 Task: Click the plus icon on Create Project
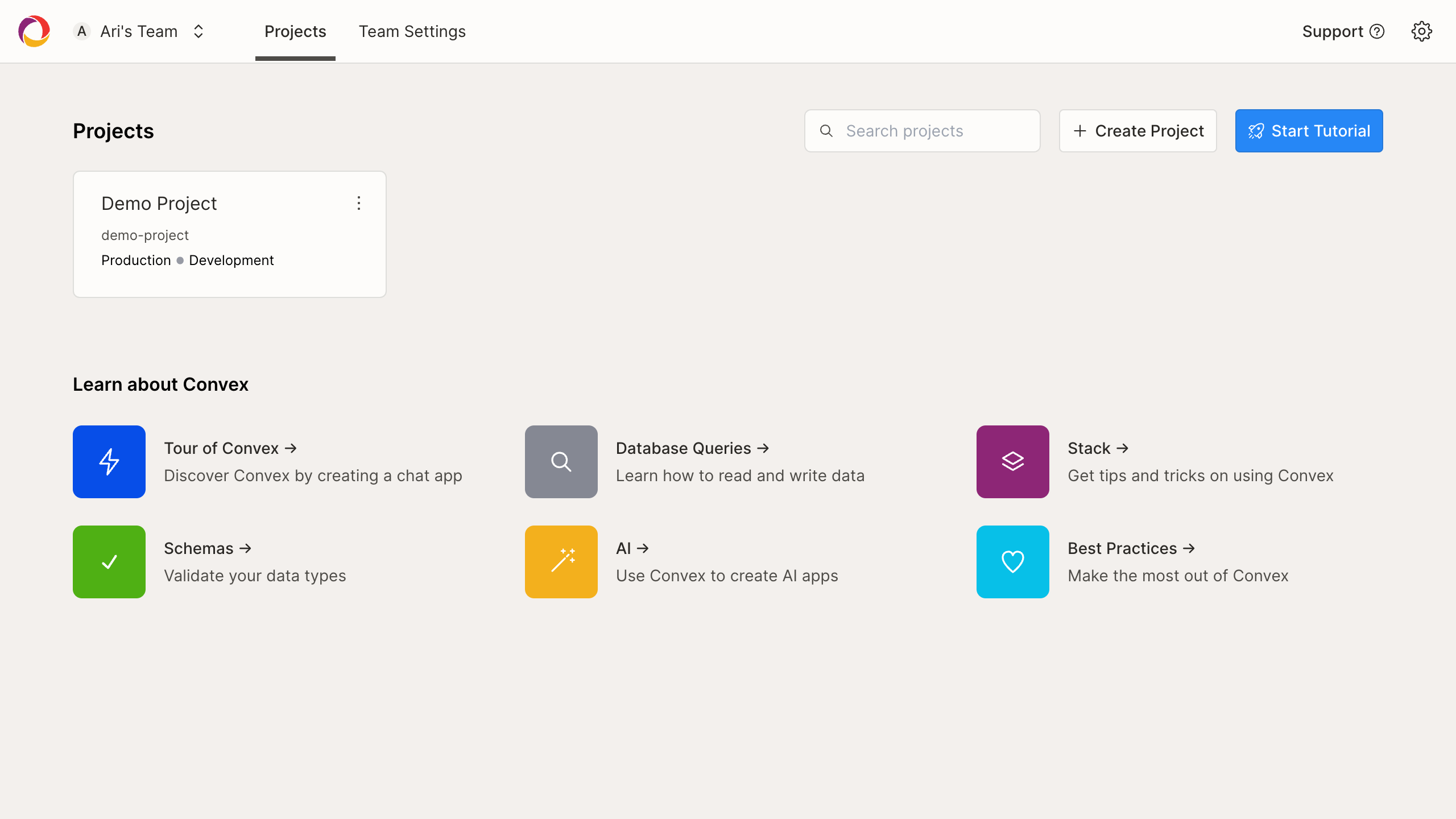pyautogui.click(x=1080, y=131)
